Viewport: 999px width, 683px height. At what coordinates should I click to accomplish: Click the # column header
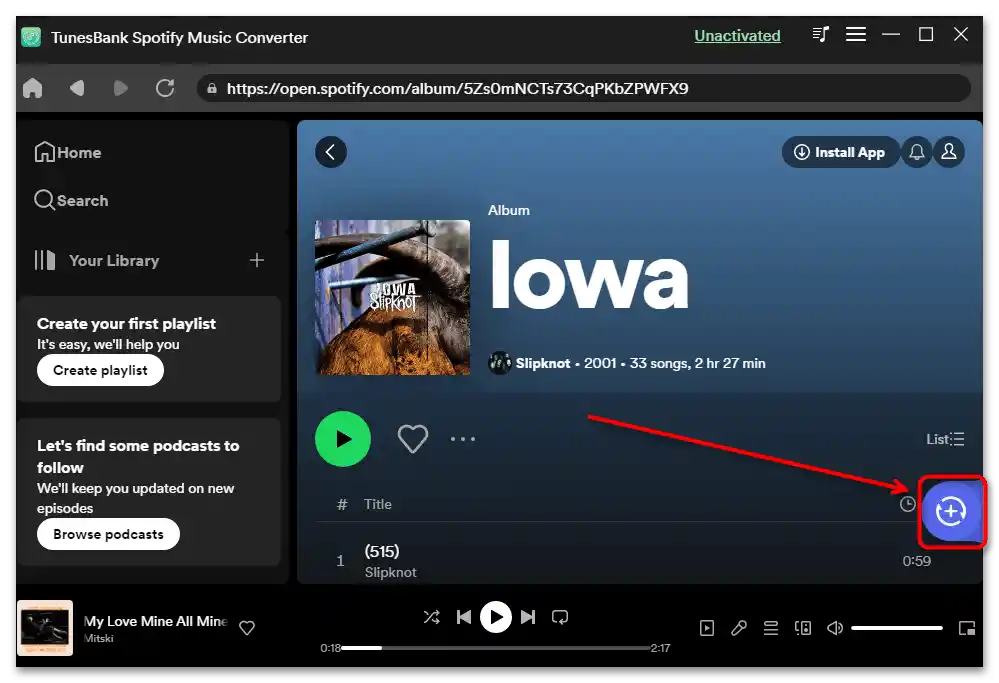coord(342,505)
